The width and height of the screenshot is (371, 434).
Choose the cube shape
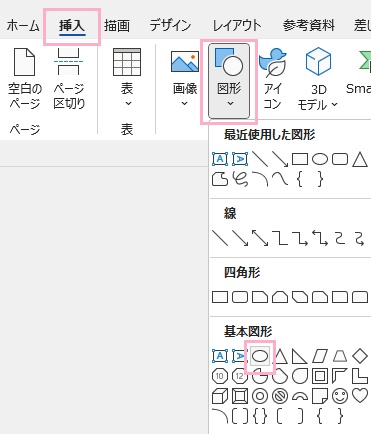(220, 396)
